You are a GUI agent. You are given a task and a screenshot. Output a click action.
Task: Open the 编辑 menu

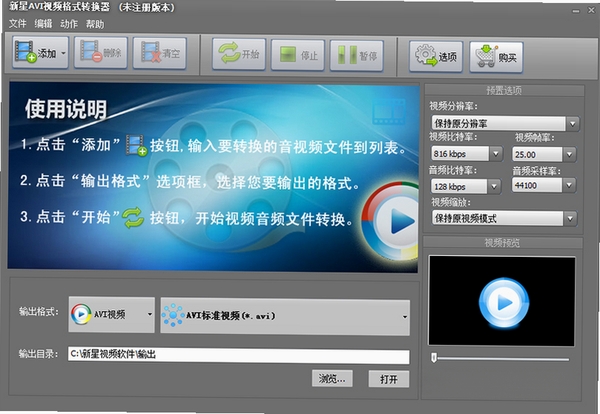point(43,24)
